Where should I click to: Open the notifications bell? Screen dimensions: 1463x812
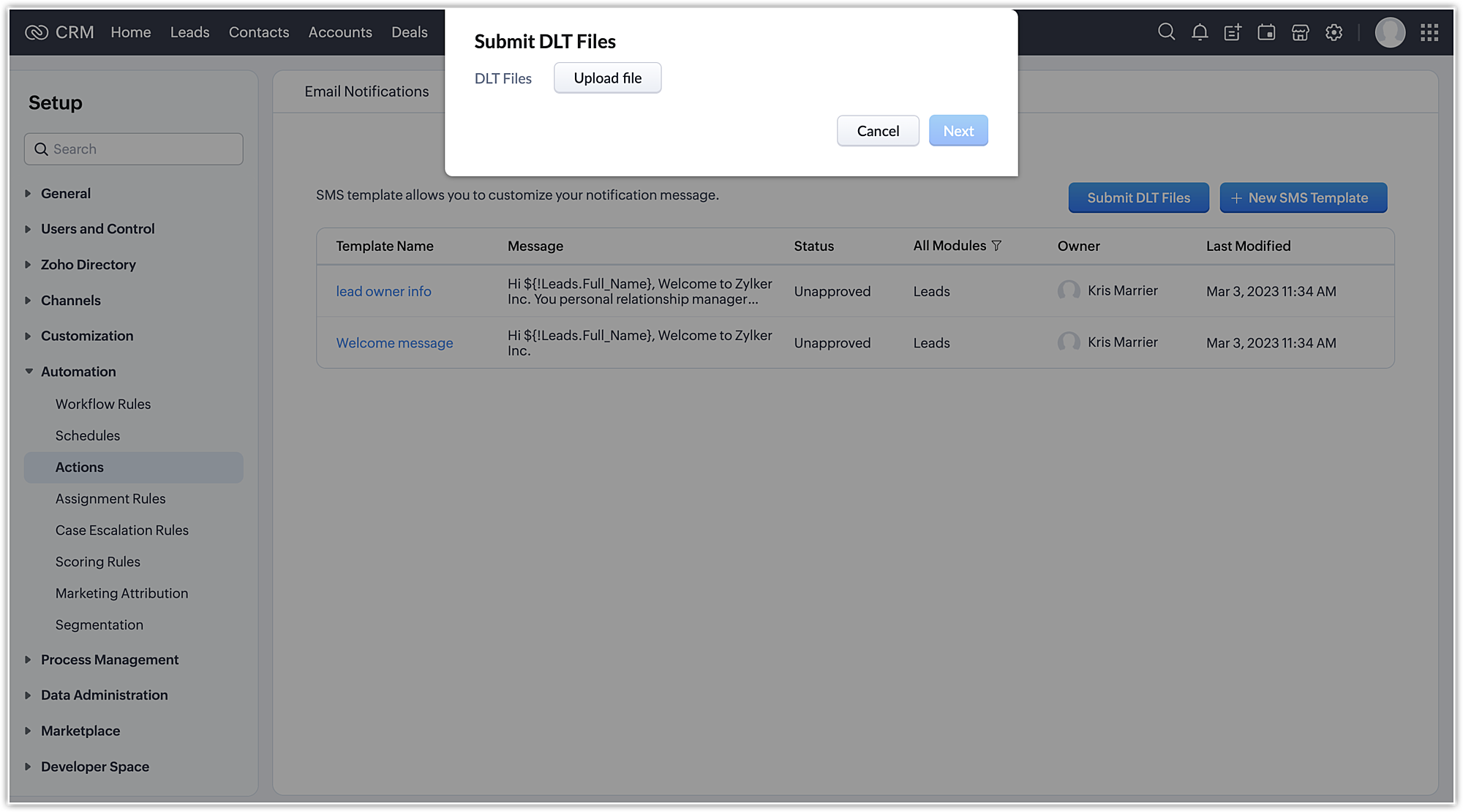pos(1200,32)
